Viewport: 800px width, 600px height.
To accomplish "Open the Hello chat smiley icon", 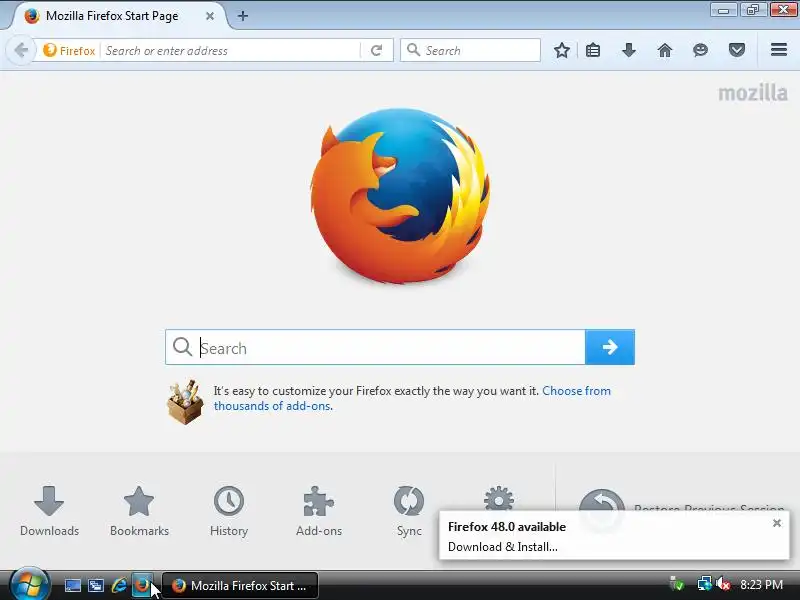I will pos(701,51).
